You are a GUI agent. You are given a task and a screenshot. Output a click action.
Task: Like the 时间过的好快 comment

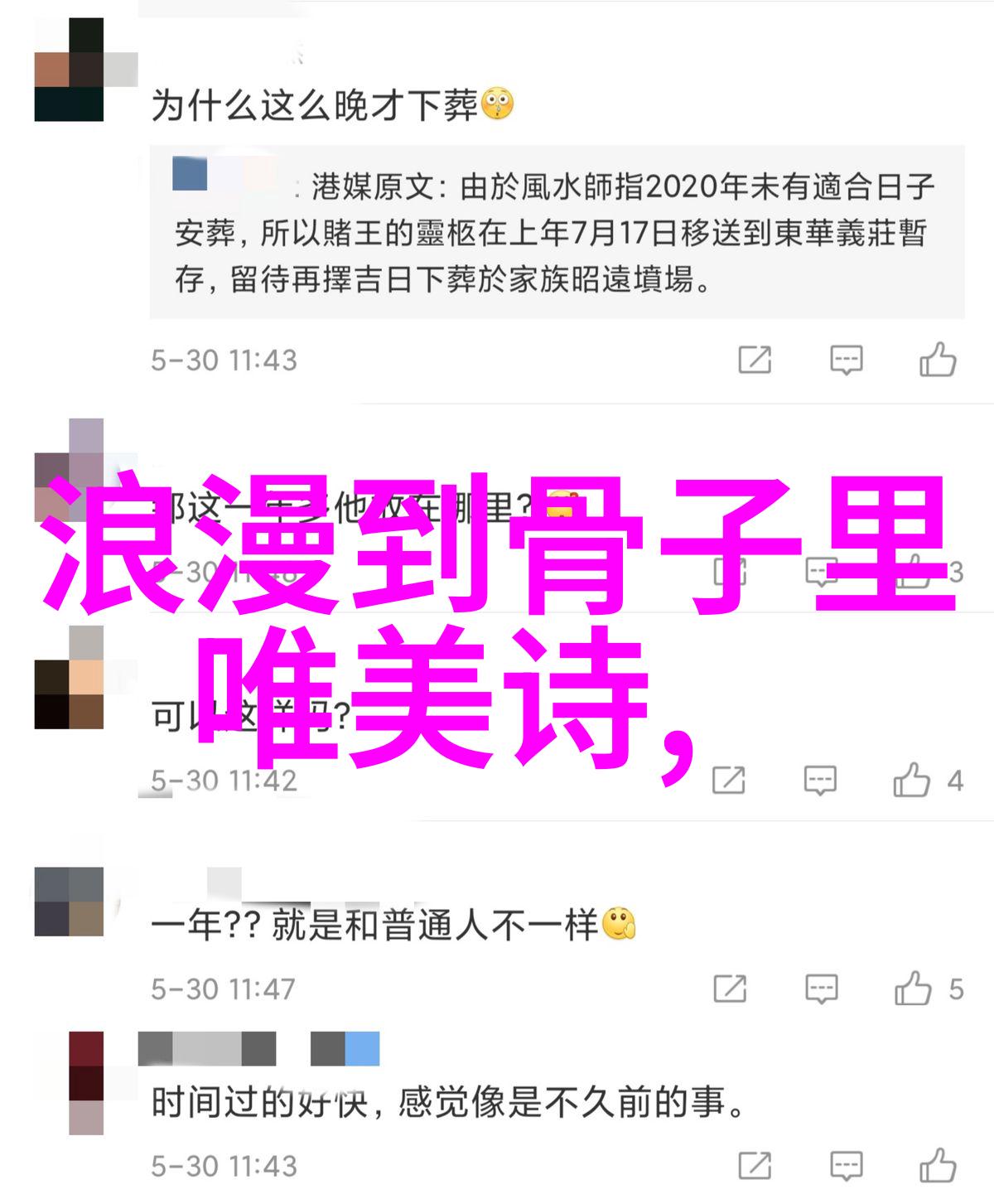click(x=938, y=1166)
